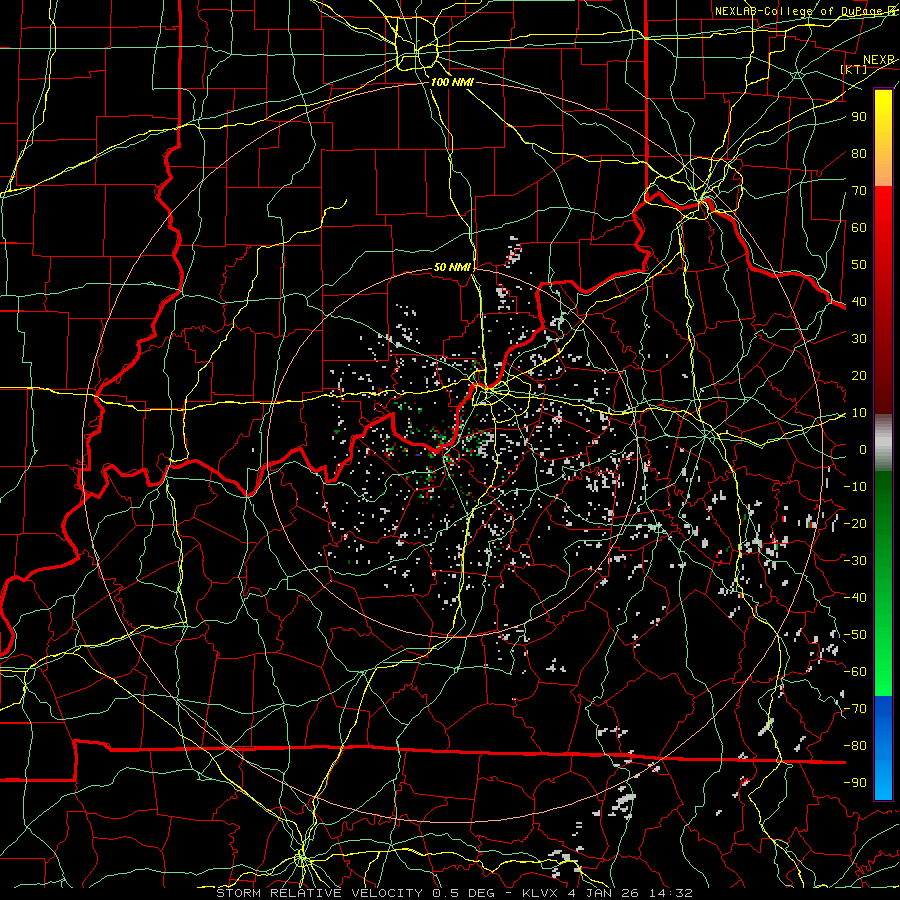Viewport: 900px width, 900px height.
Task: Click the "50 NMI" range ring label
Action: pyautogui.click(x=452, y=267)
